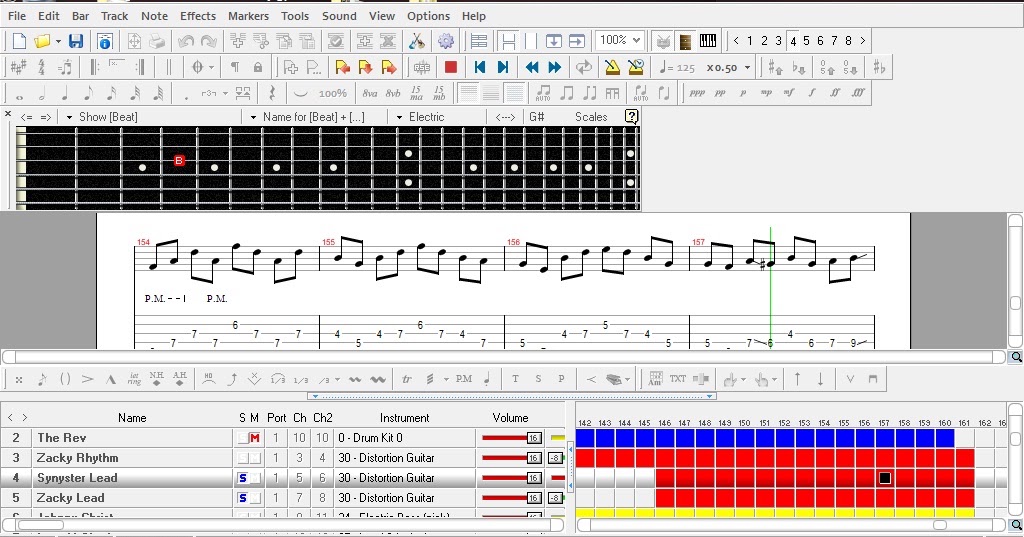The image size is (1024, 537).
Task: Open the 100% zoom dropdown
Action: click(x=620, y=41)
